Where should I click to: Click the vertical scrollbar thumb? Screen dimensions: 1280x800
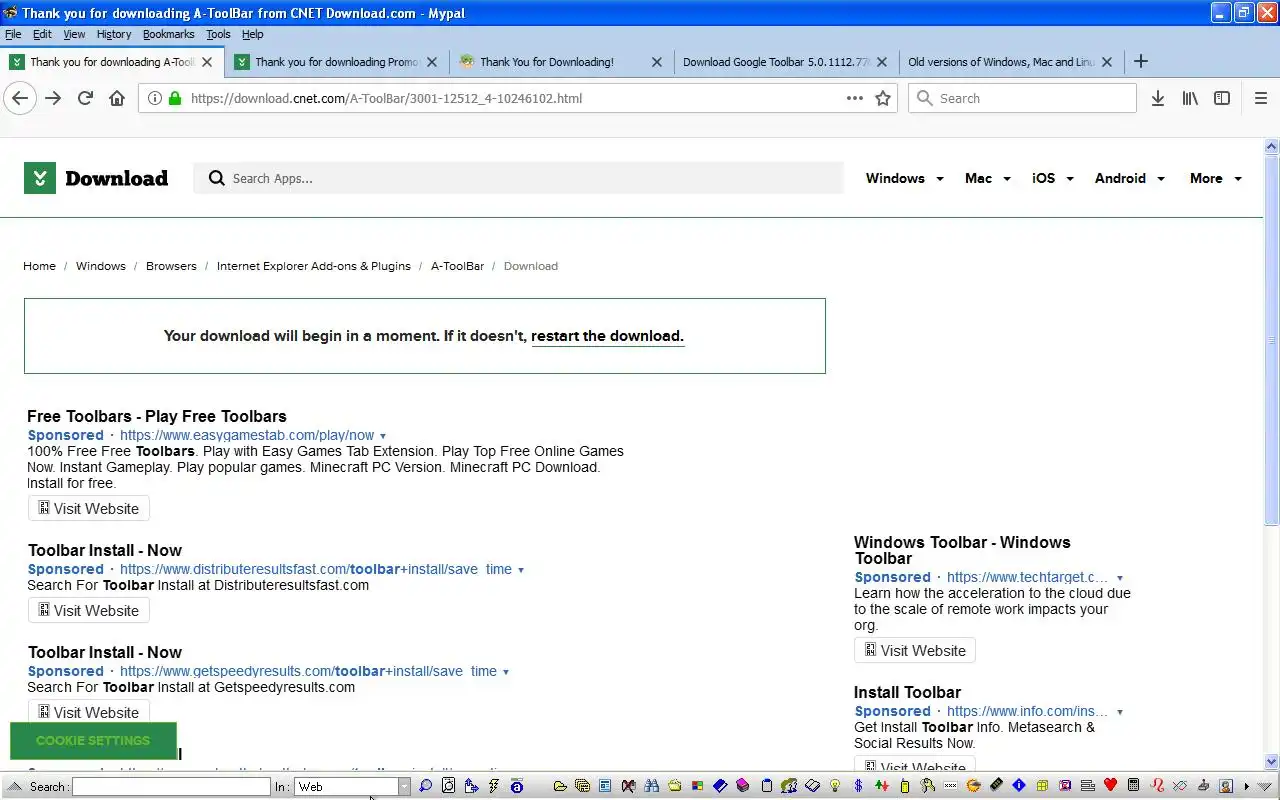point(1272,340)
